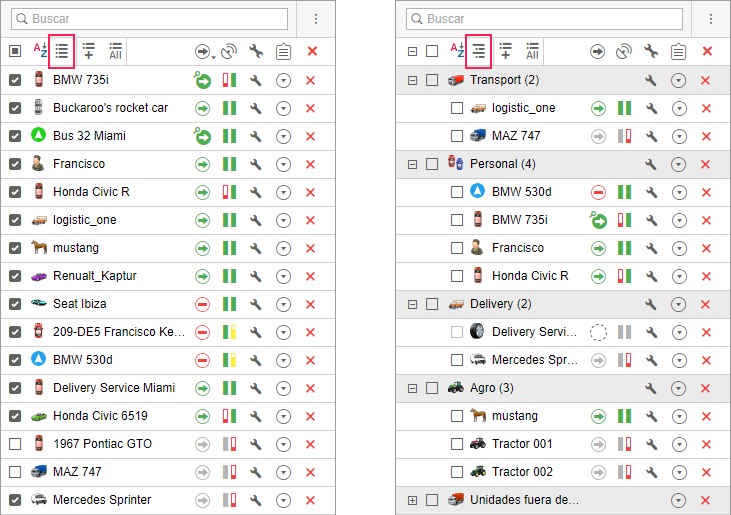Open properties wrench for Tractor 001

[651, 444]
